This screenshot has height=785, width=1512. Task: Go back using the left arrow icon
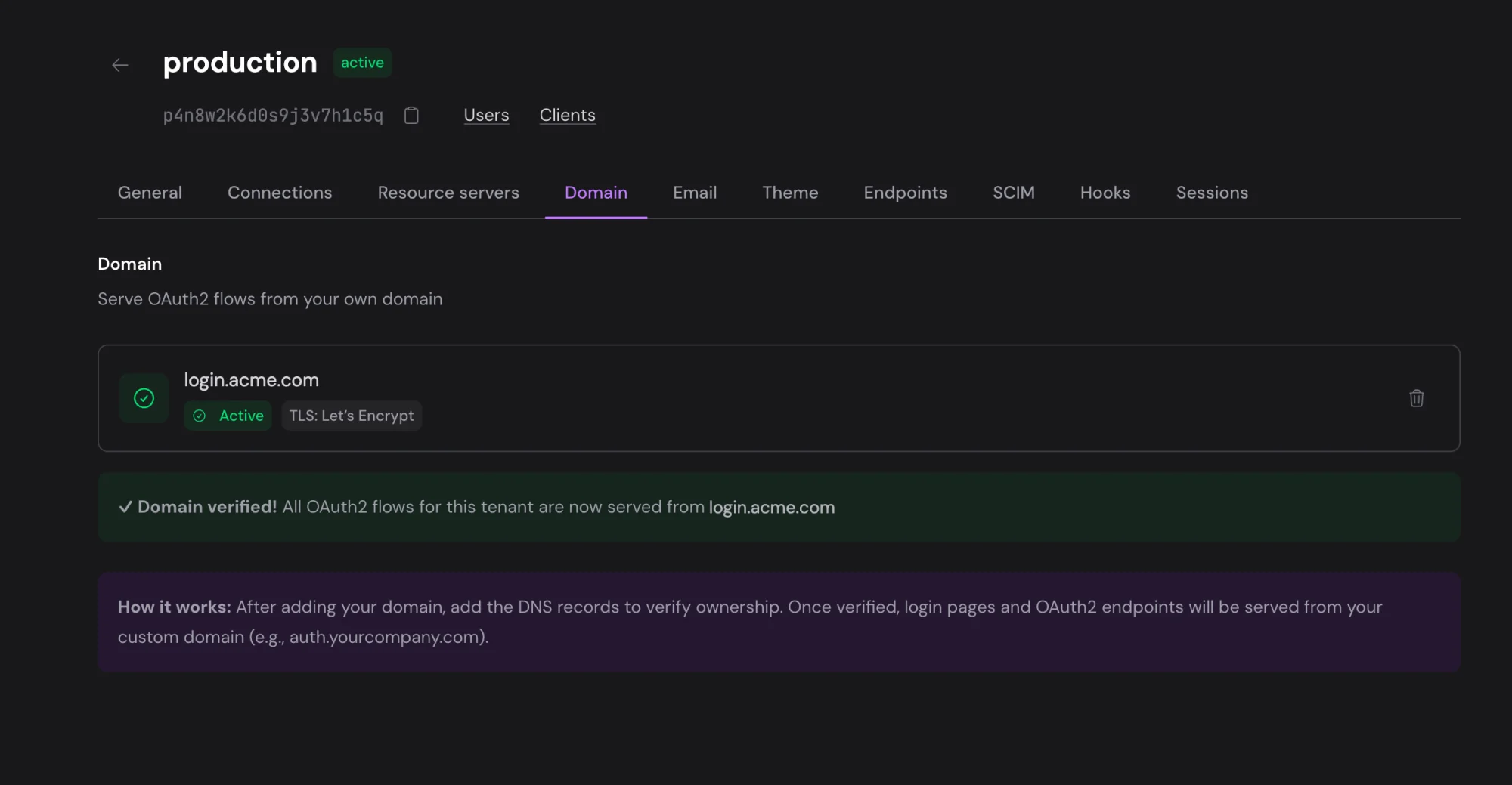click(x=120, y=65)
